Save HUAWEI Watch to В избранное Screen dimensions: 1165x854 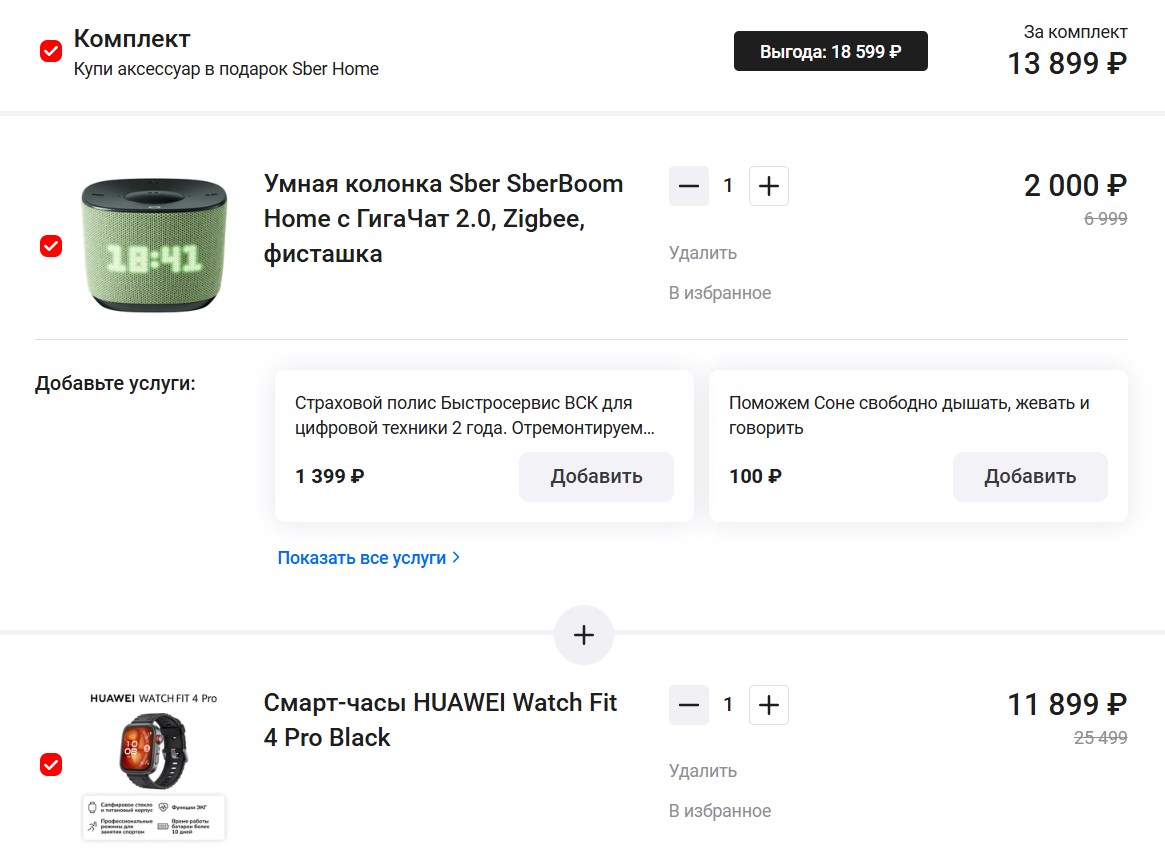click(x=720, y=811)
